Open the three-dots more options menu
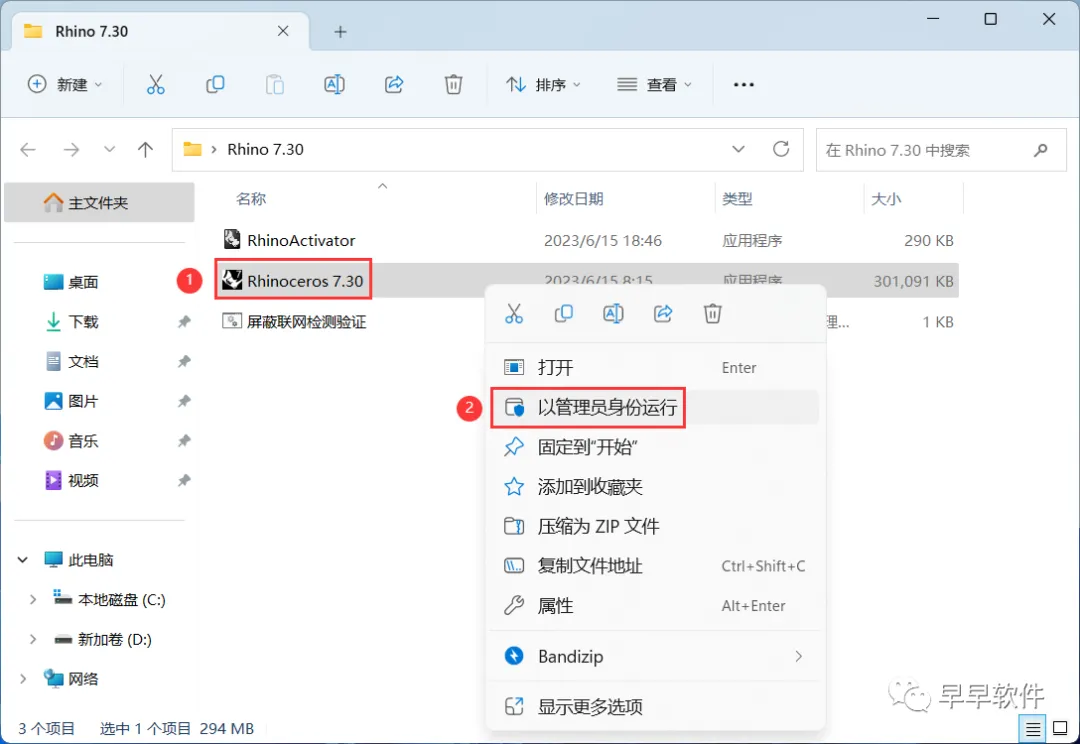 744,85
